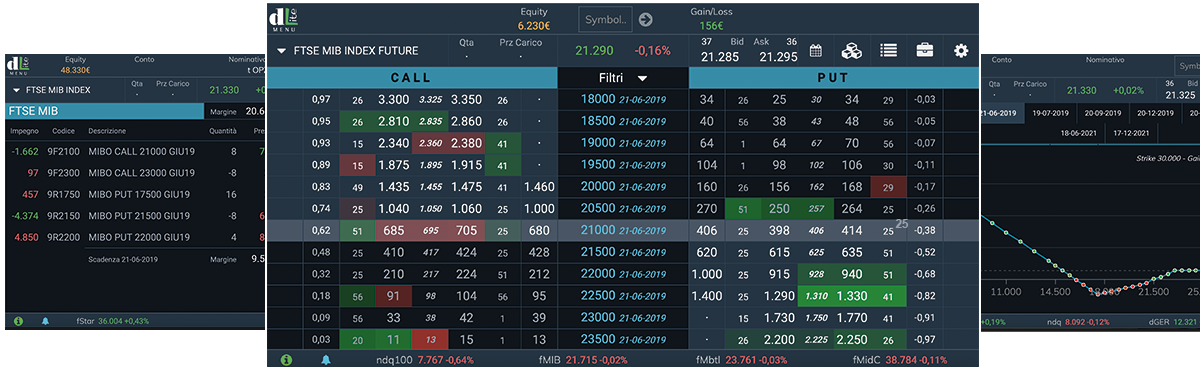Open the stacked cubes strategy icon
The image size is (1200, 370).
(x=851, y=51)
